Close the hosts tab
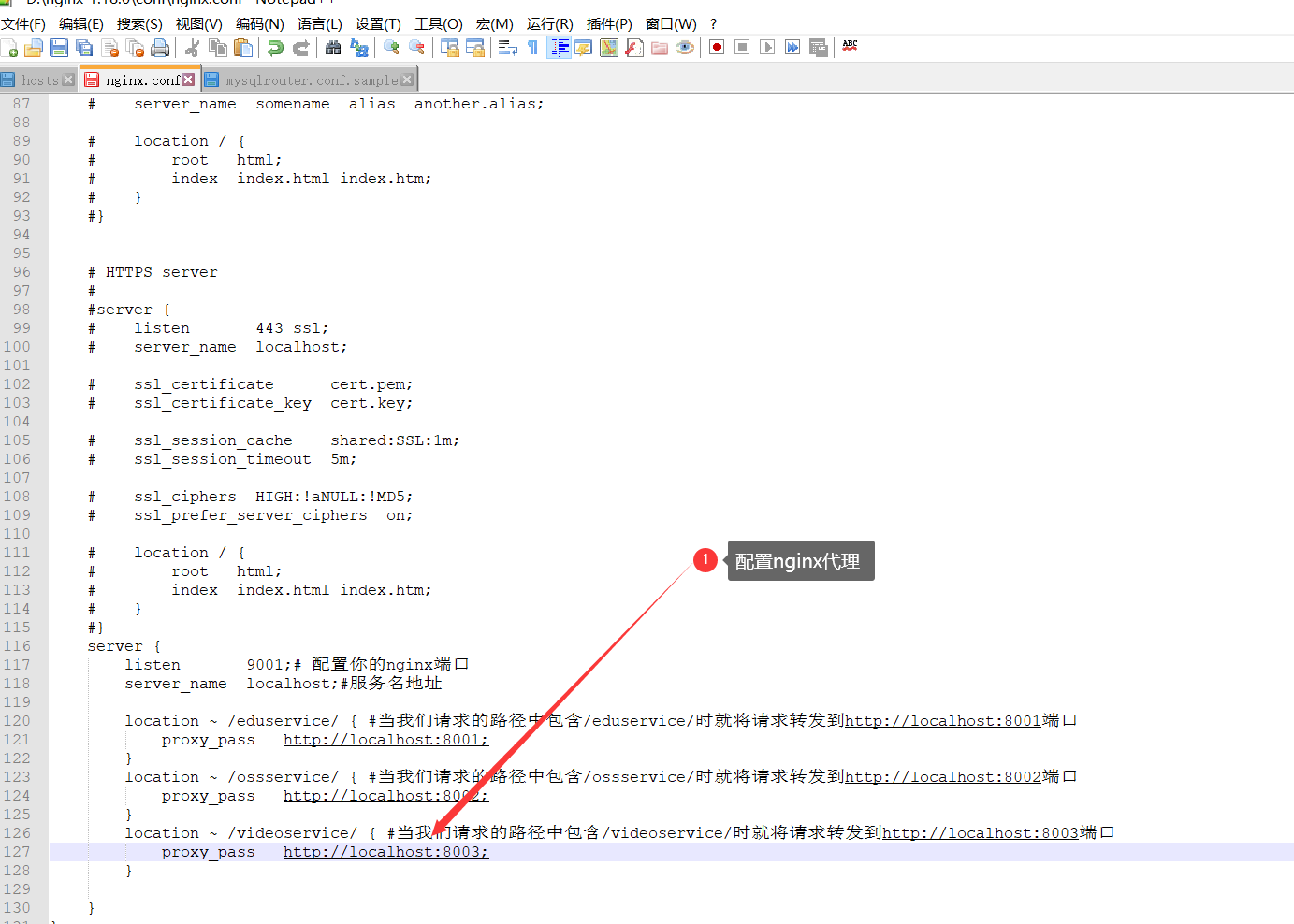The height and width of the screenshot is (924, 1294). tap(68, 80)
